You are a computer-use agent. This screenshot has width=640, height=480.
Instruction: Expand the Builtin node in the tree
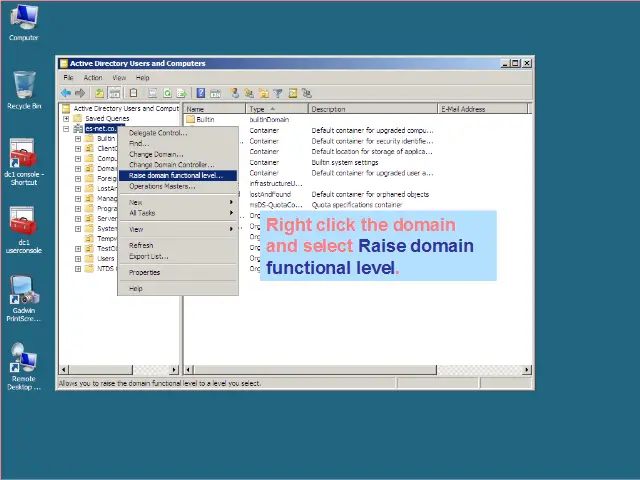pos(78,139)
